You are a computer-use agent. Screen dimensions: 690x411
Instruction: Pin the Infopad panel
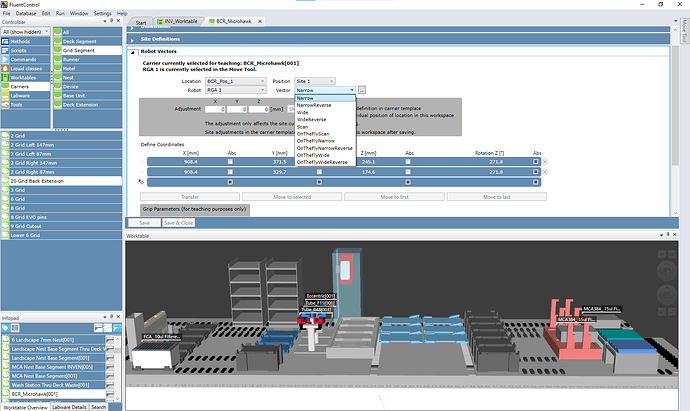(x=111, y=316)
